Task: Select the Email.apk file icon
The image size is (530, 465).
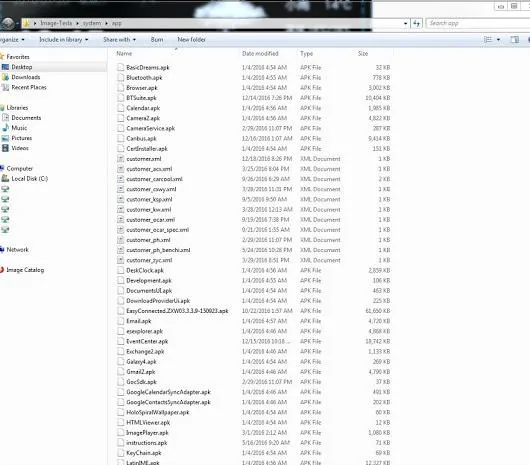Action: (x=120, y=321)
